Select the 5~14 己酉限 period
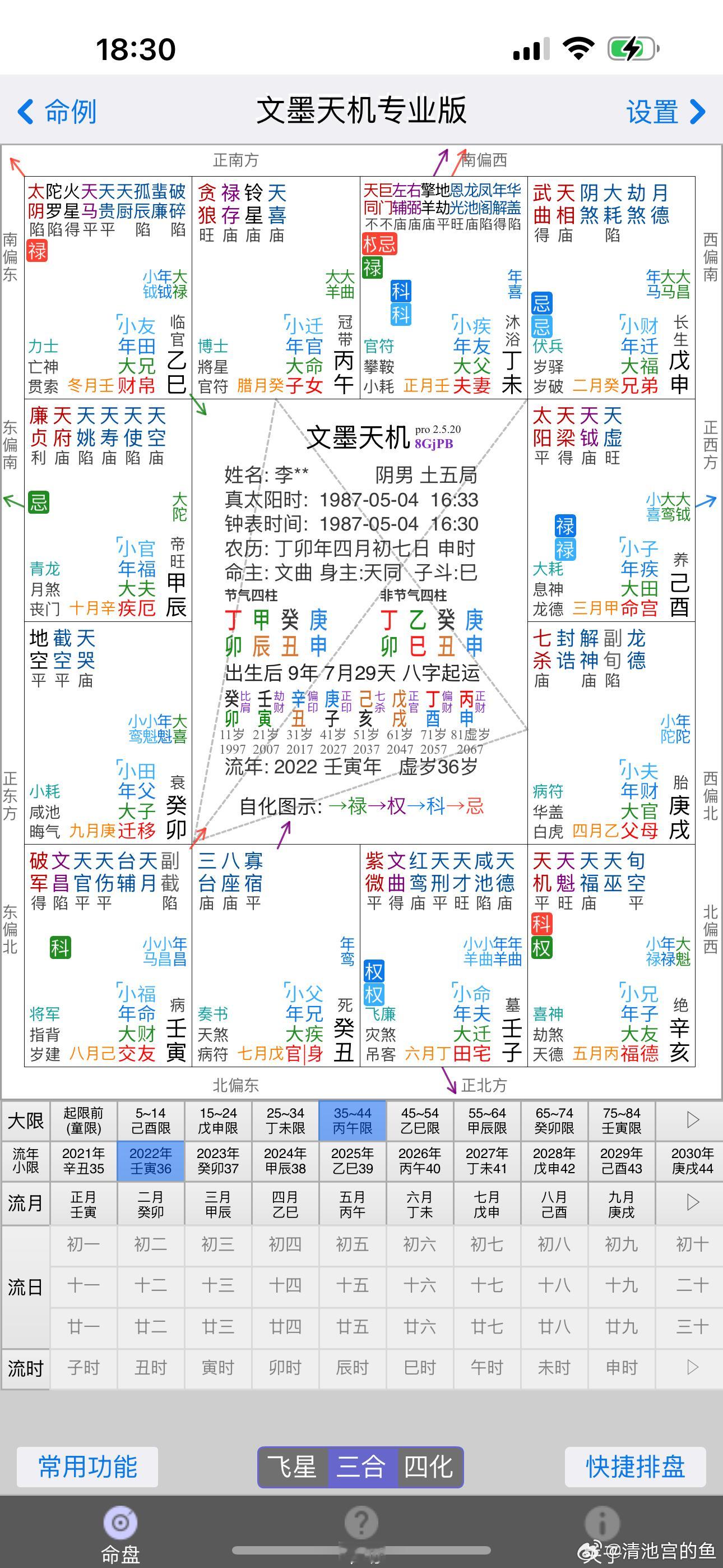 coord(151,1120)
